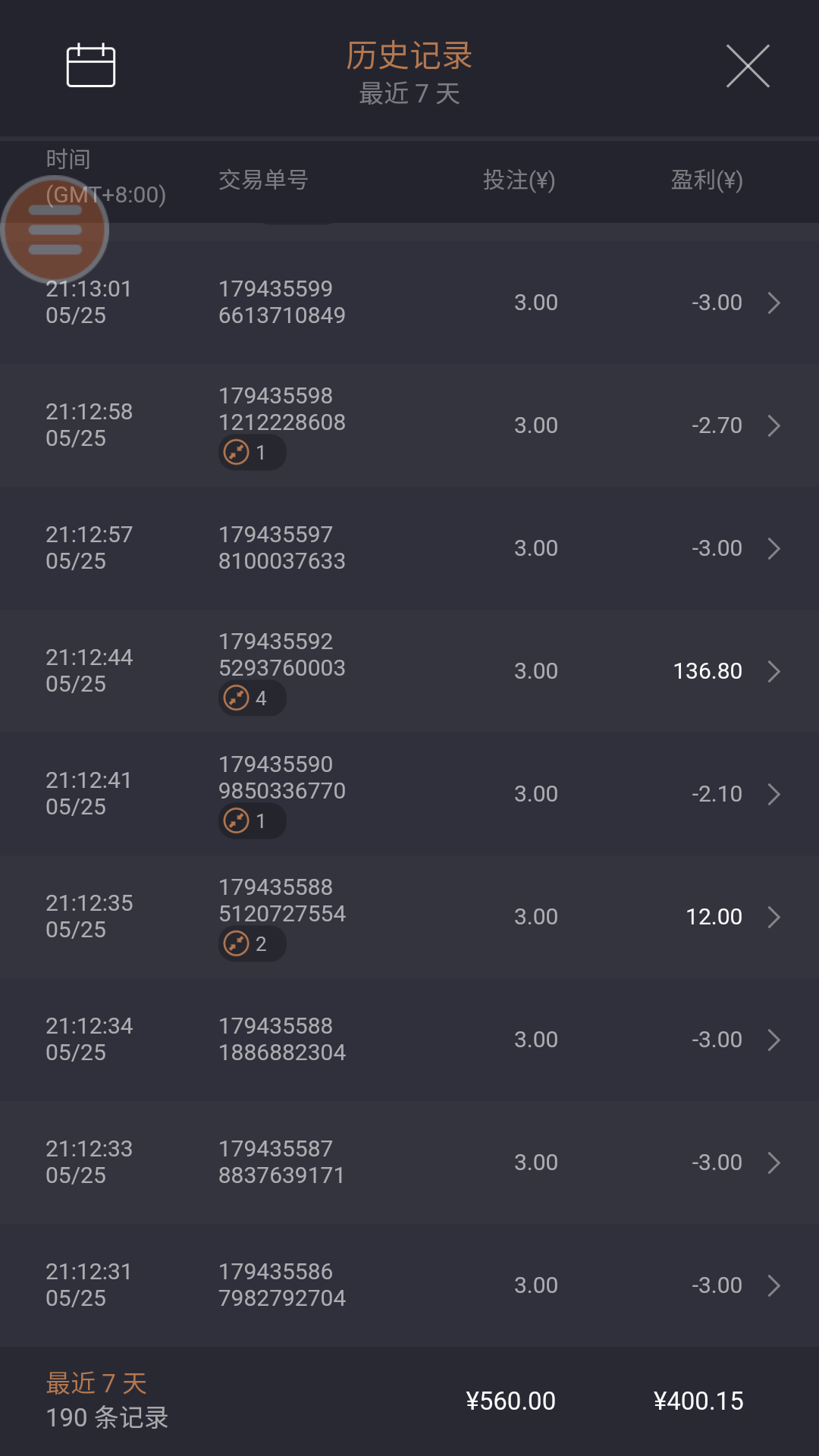Image resolution: width=819 pixels, height=1456 pixels.
Task: Close the history records screen
Action: click(748, 66)
